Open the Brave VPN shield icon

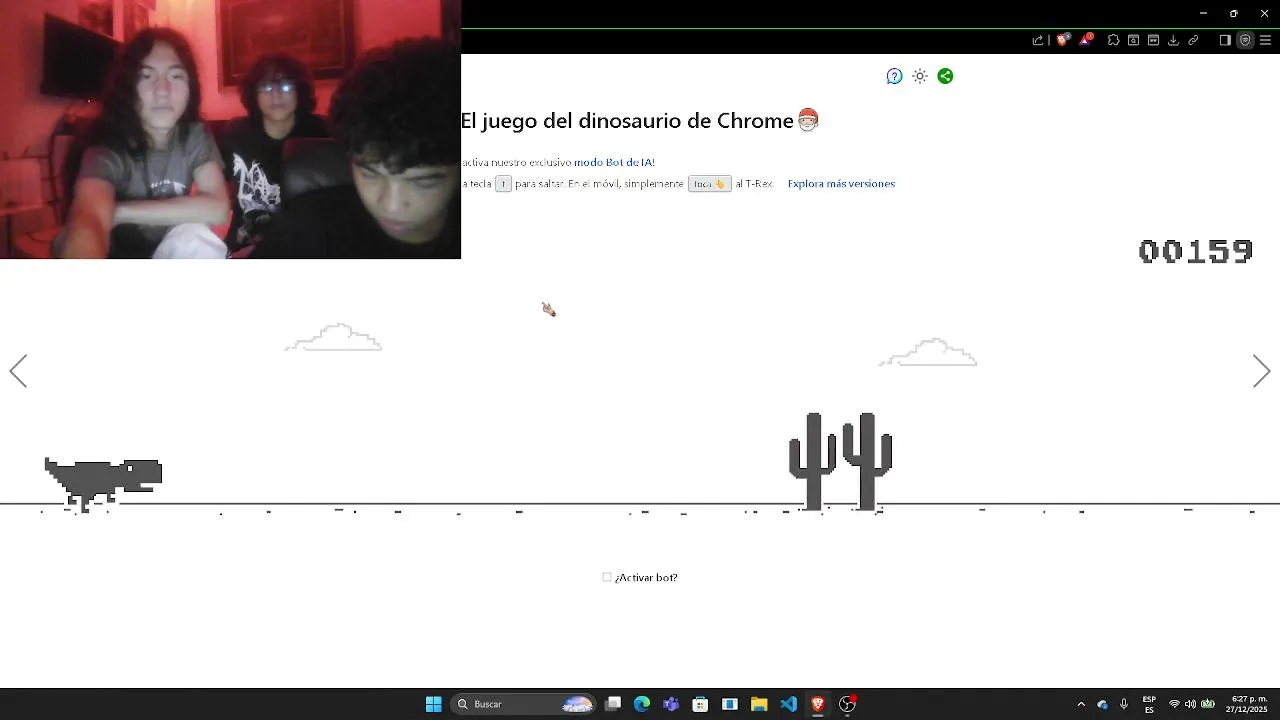point(1245,40)
